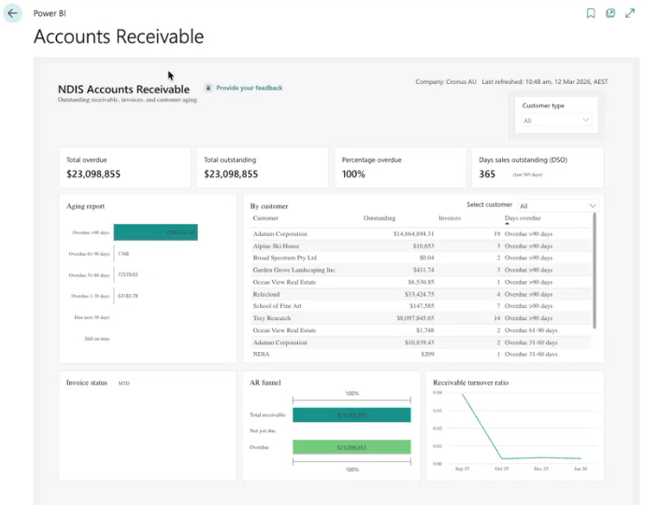The height and width of the screenshot is (505, 645).
Task: Sort by Customer column header
Action: click(266, 218)
